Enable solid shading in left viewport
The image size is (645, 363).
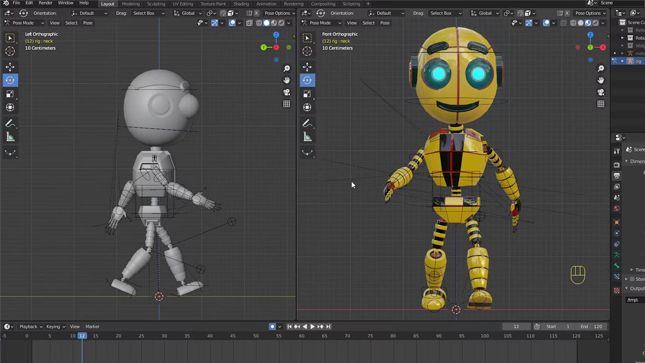(x=267, y=23)
